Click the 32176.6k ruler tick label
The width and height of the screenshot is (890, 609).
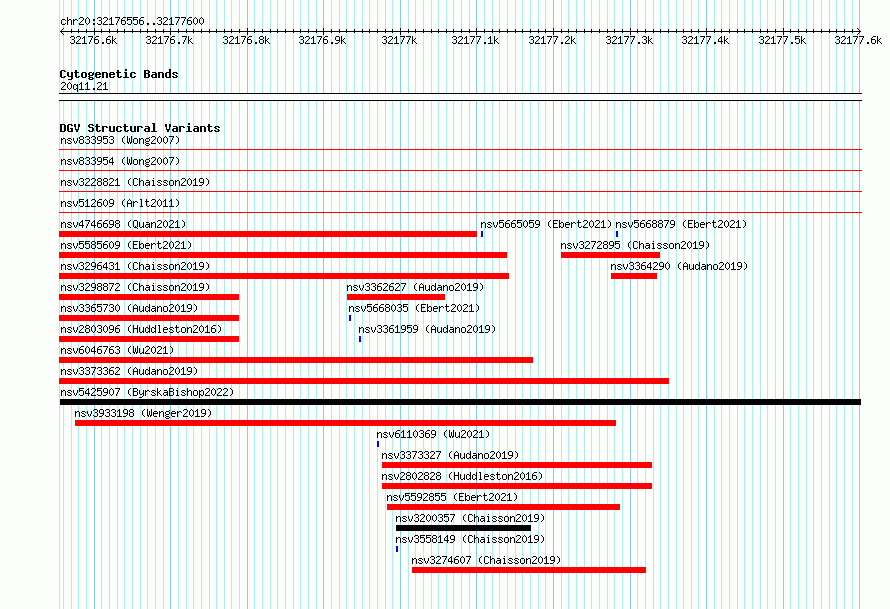pyautogui.click(x=93, y=40)
